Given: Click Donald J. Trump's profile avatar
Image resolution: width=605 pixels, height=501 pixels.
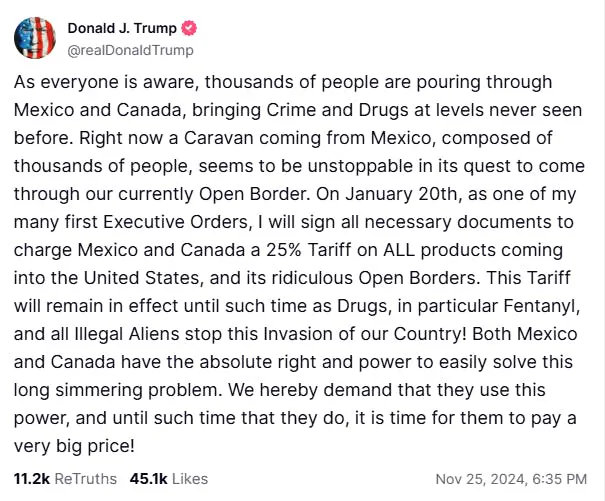Looking at the screenshot, I should [x=35, y=38].
